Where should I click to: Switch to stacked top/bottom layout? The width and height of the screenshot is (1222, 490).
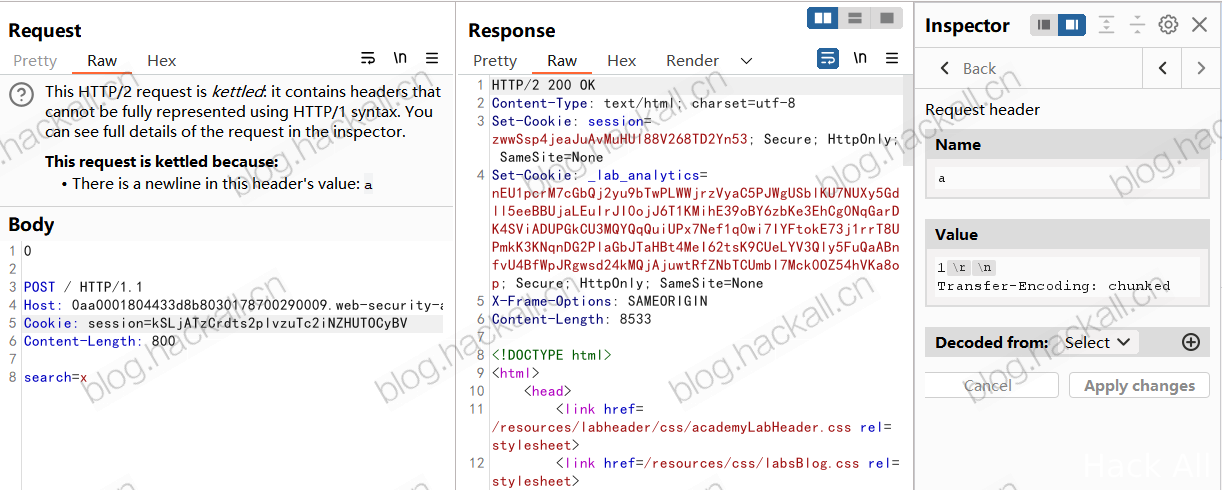click(x=855, y=18)
